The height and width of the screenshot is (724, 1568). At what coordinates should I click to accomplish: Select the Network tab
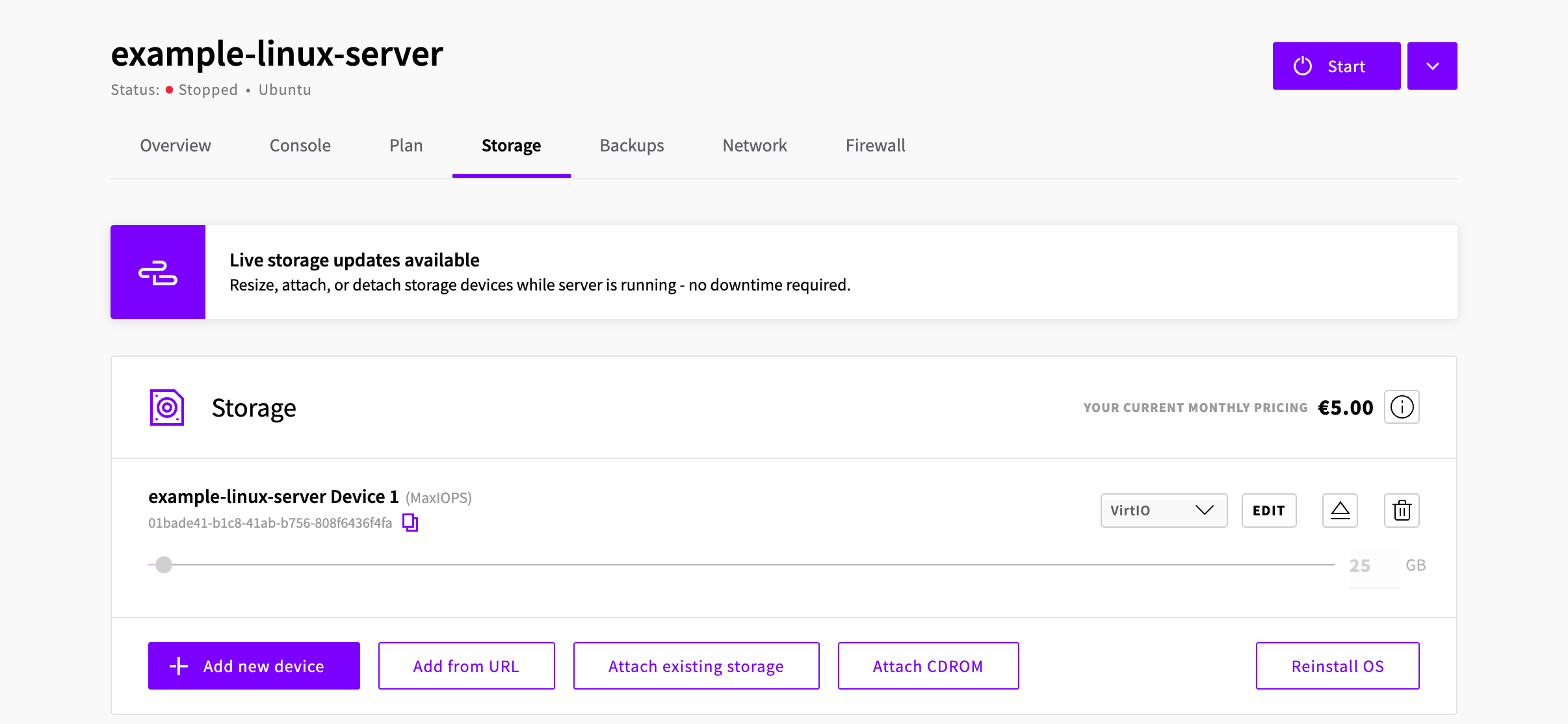point(755,146)
